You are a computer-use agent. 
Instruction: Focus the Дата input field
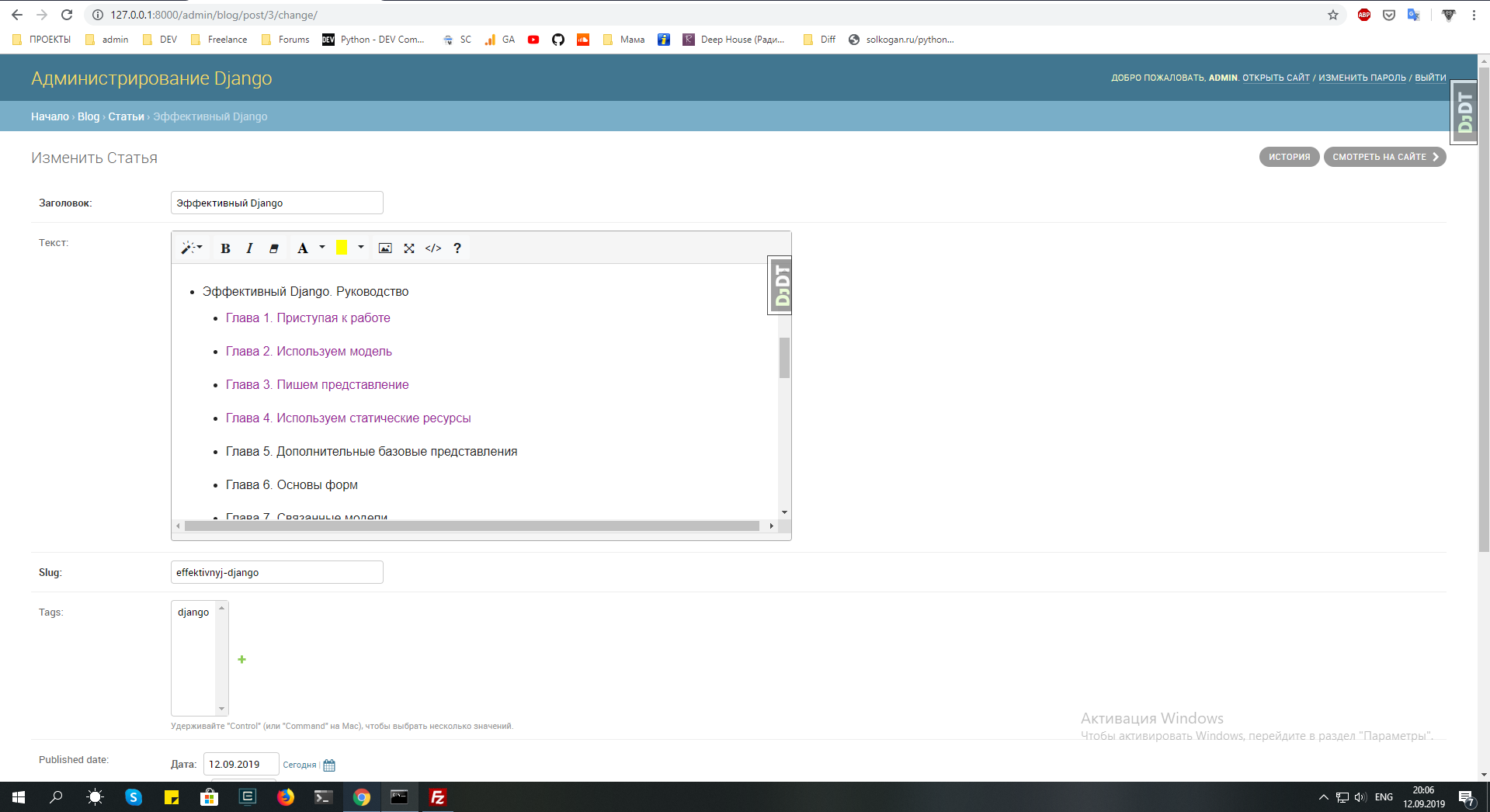(x=241, y=764)
